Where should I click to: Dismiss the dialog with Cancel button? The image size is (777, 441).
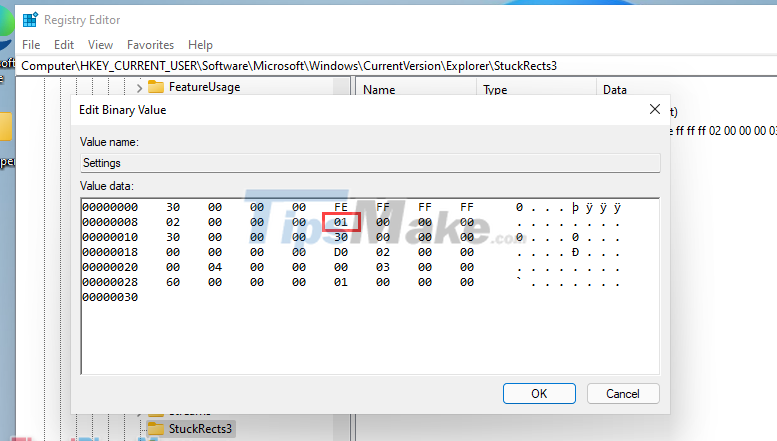pos(623,393)
